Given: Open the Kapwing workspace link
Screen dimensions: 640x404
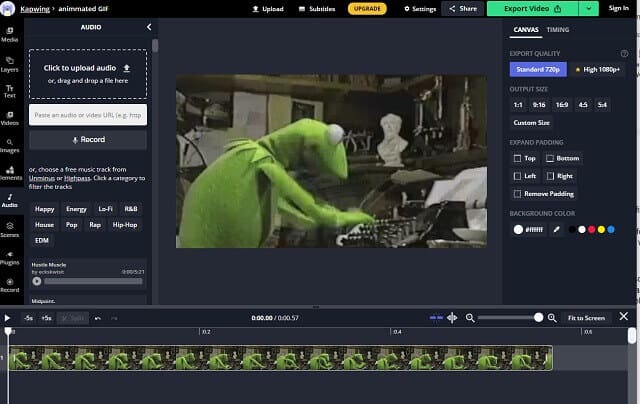Looking at the screenshot, I should [35, 9].
